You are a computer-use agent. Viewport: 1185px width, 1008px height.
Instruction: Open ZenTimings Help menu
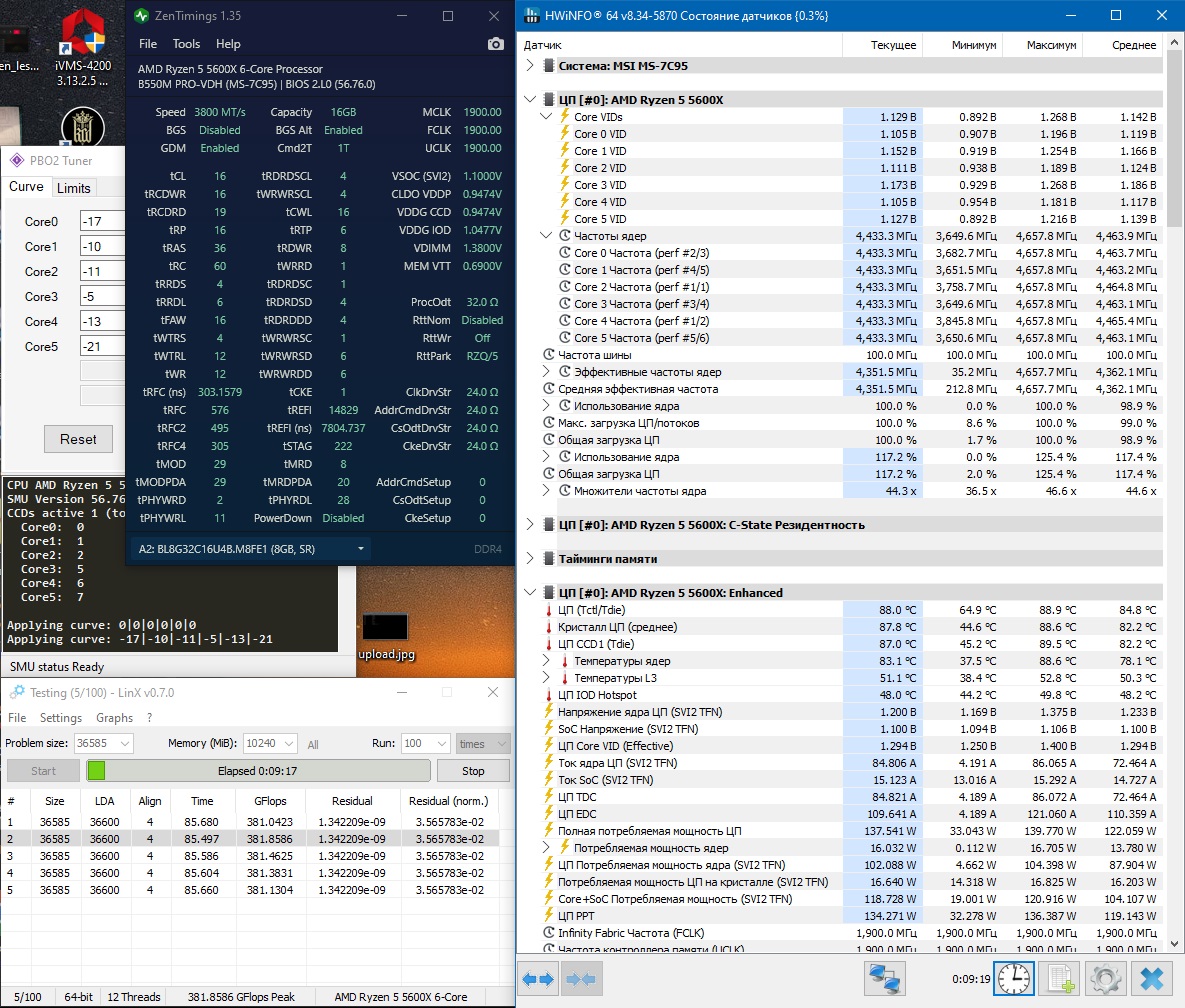[228, 44]
